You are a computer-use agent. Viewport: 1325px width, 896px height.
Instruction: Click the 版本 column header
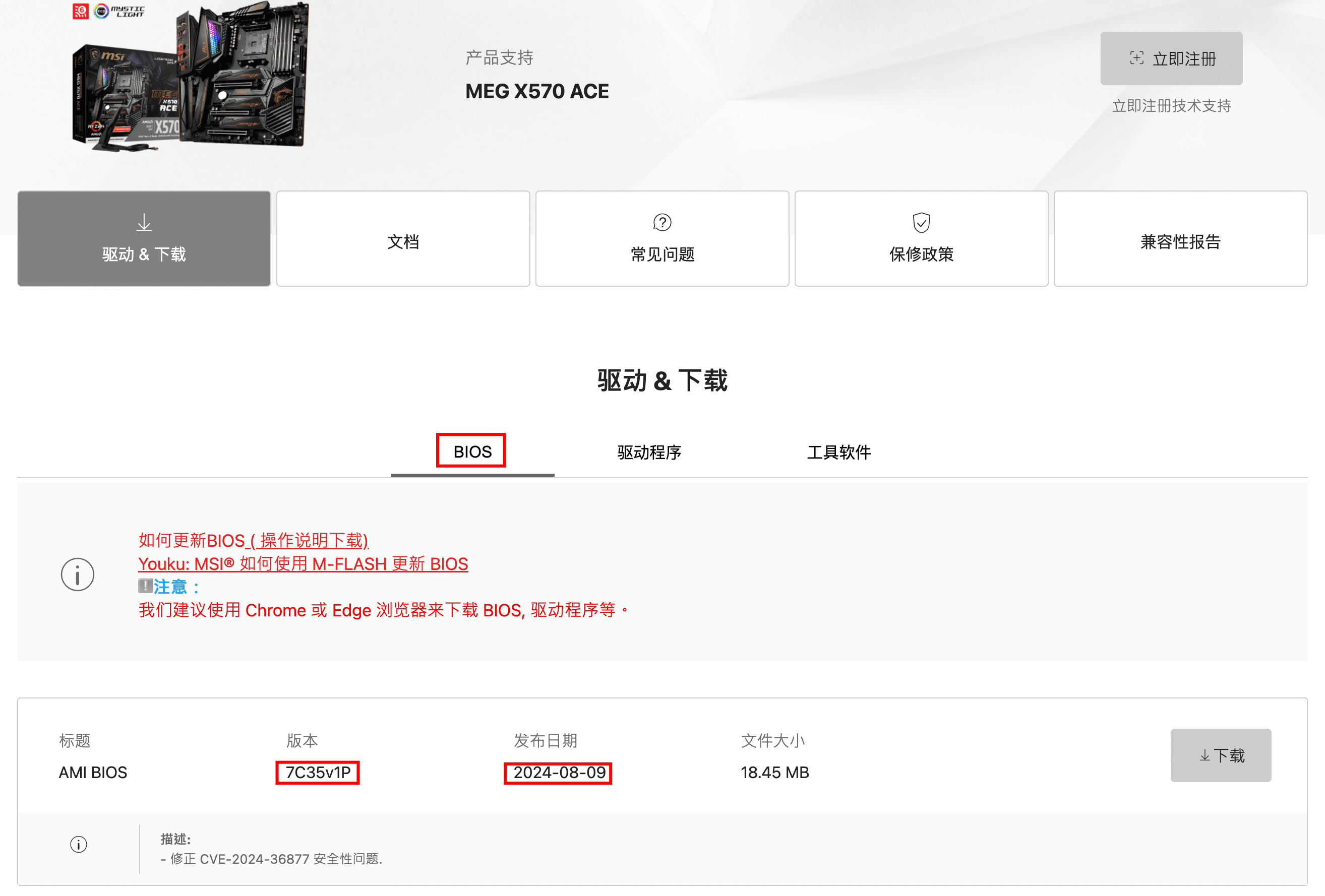[302, 740]
